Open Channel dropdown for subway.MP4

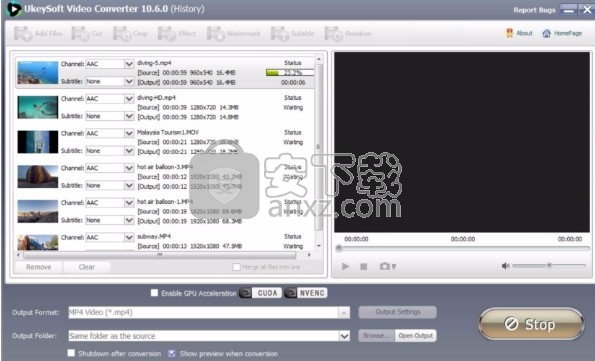click(129, 237)
